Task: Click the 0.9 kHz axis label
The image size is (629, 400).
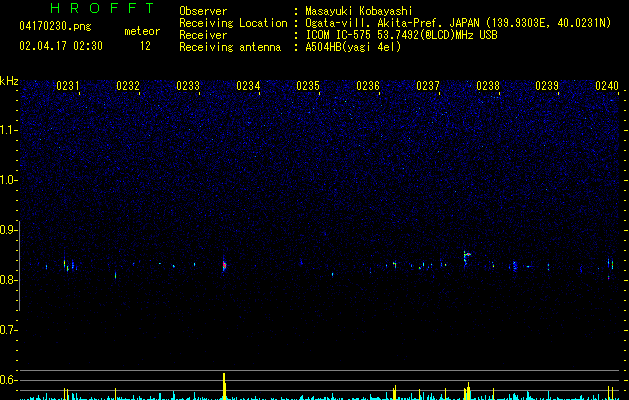Action: pos(9,230)
